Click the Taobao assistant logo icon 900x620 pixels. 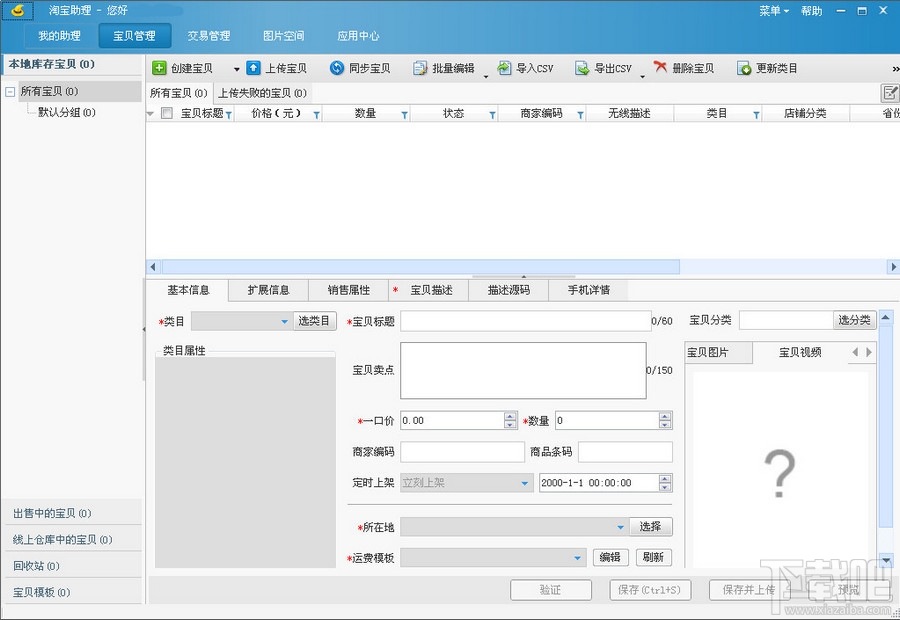tap(18, 10)
